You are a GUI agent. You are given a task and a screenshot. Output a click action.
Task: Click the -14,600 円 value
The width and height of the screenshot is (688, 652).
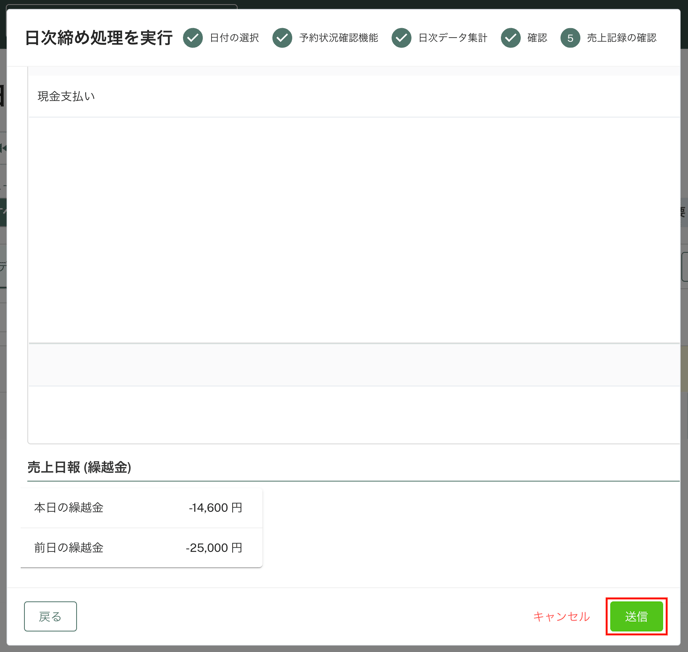coord(215,508)
